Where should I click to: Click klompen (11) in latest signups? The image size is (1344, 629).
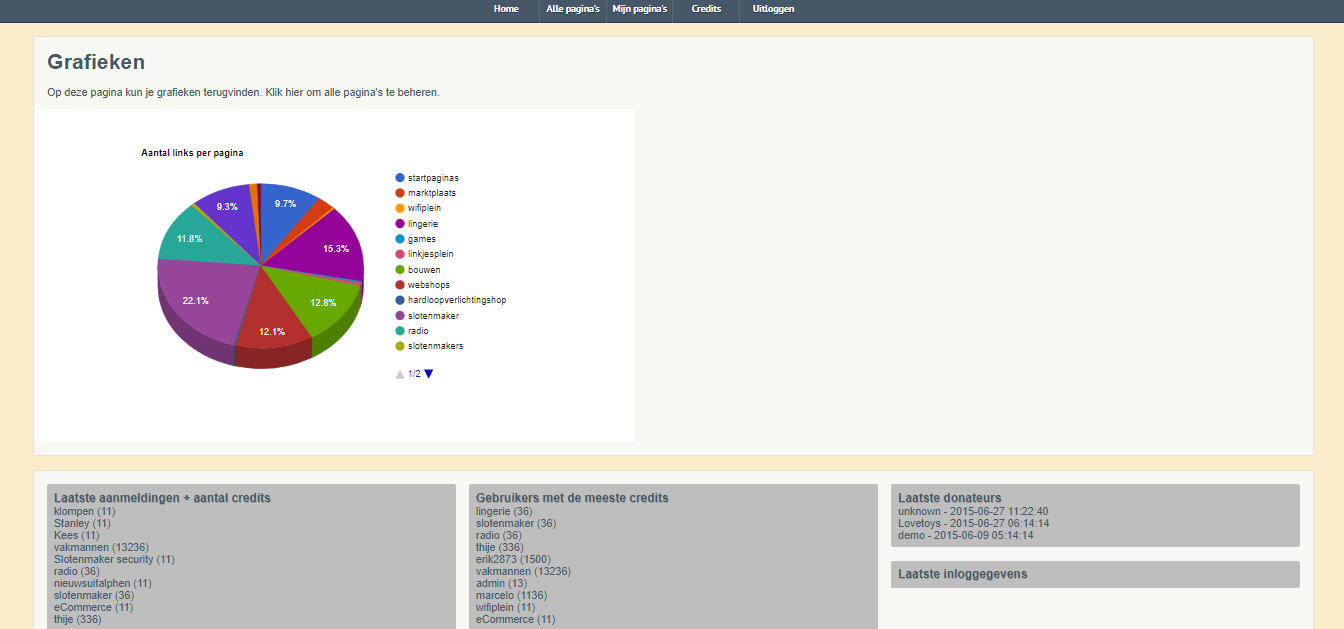(x=84, y=511)
